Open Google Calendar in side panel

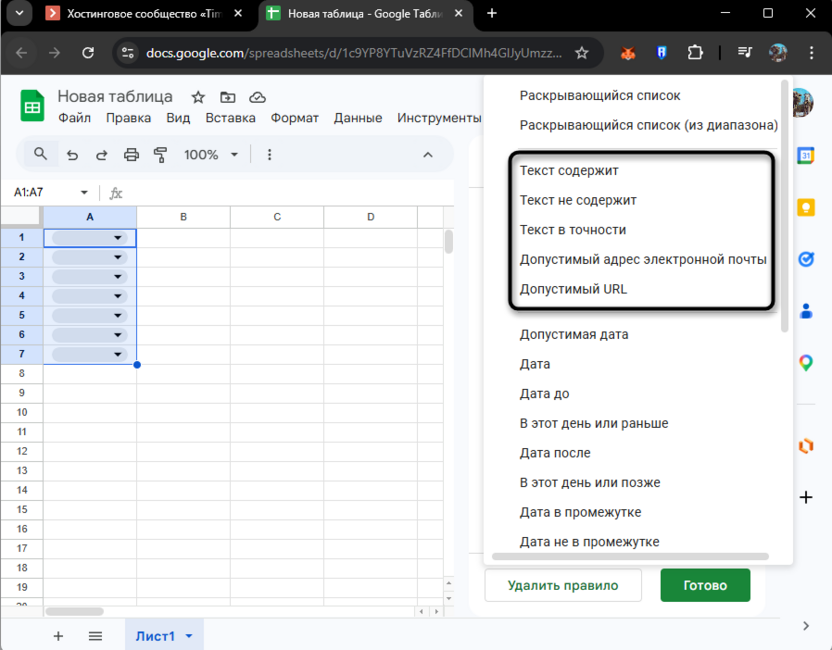[x=806, y=156]
